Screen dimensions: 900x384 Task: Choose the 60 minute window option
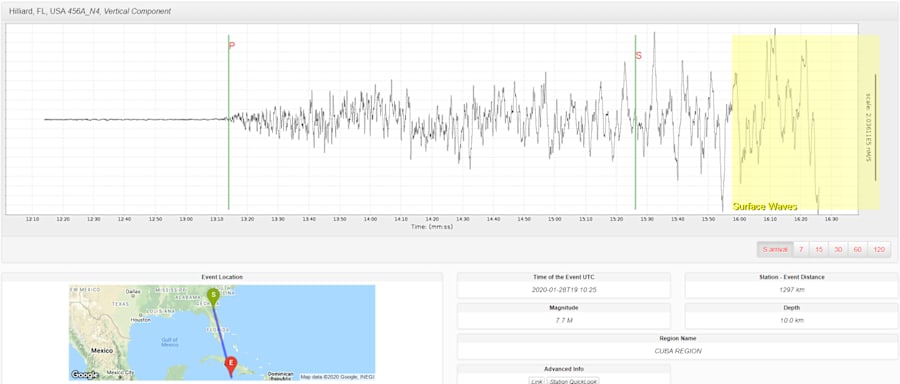coord(858,250)
